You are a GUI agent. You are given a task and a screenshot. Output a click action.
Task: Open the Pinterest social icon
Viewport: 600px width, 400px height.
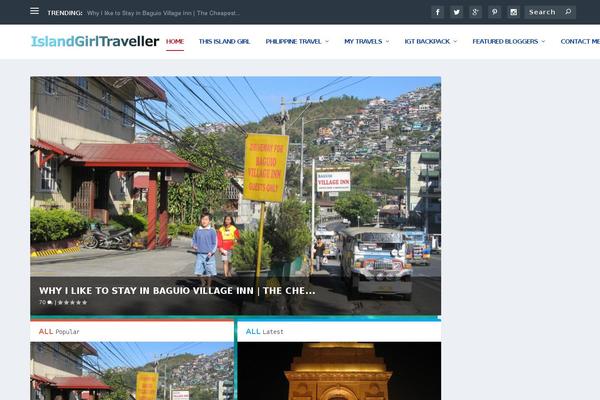tap(494, 12)
